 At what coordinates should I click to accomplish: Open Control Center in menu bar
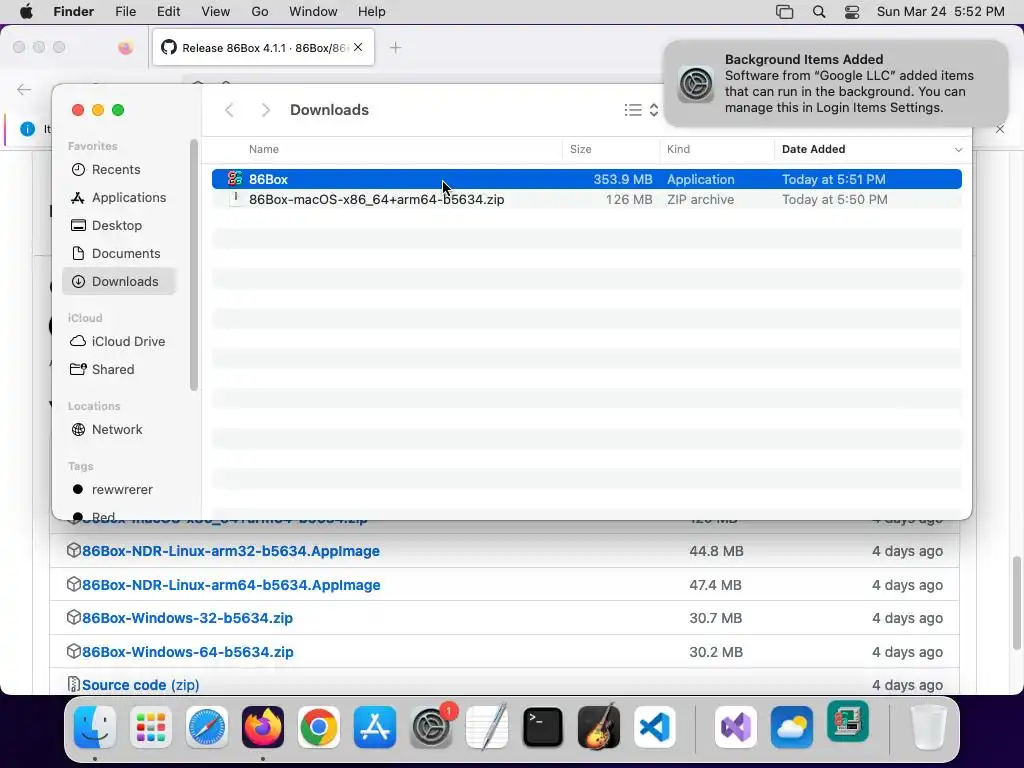852,12
